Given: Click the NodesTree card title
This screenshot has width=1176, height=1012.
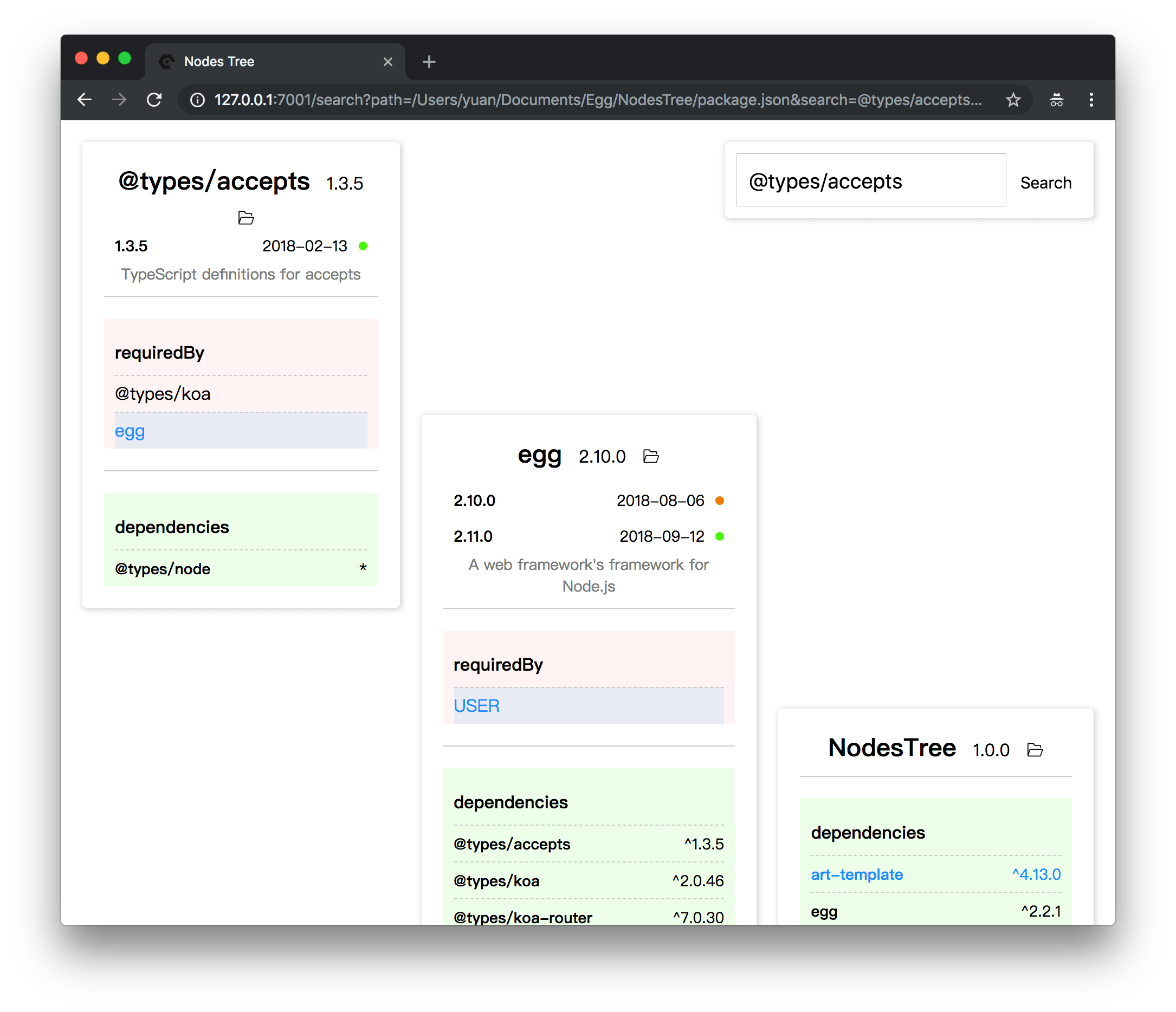Looking at the screenshot, I should (x=891, y=748).
